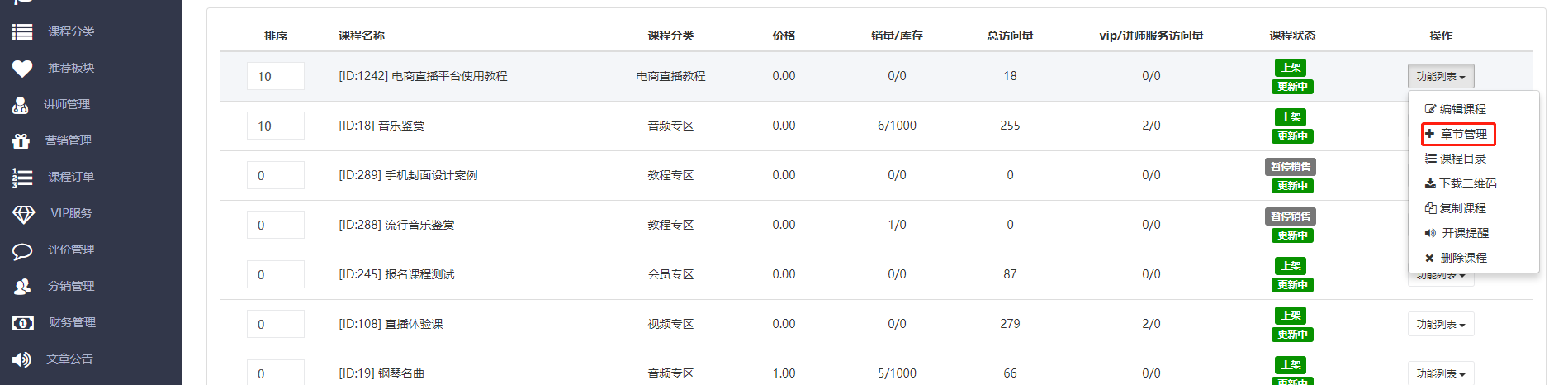Expand 功能列表 dropdown for 直播体验课
The height and width of the screenshot is (385, 1568).
click(1441, 324)
